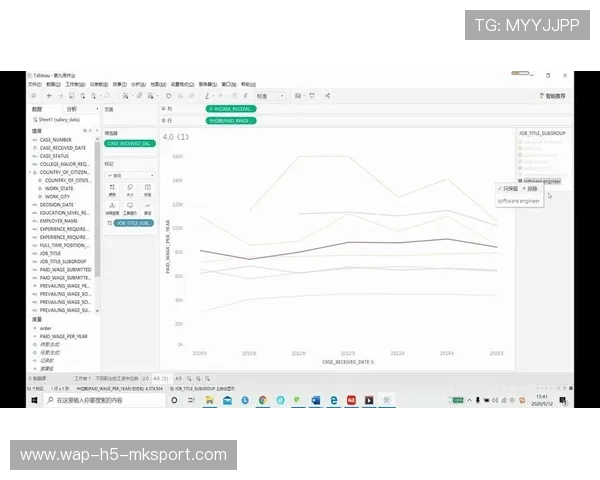Image resolution: width=600 pixels, height=480 pixels.
Task: Click the Back arrow in the toolbar
Action: [x=47, y=96]
